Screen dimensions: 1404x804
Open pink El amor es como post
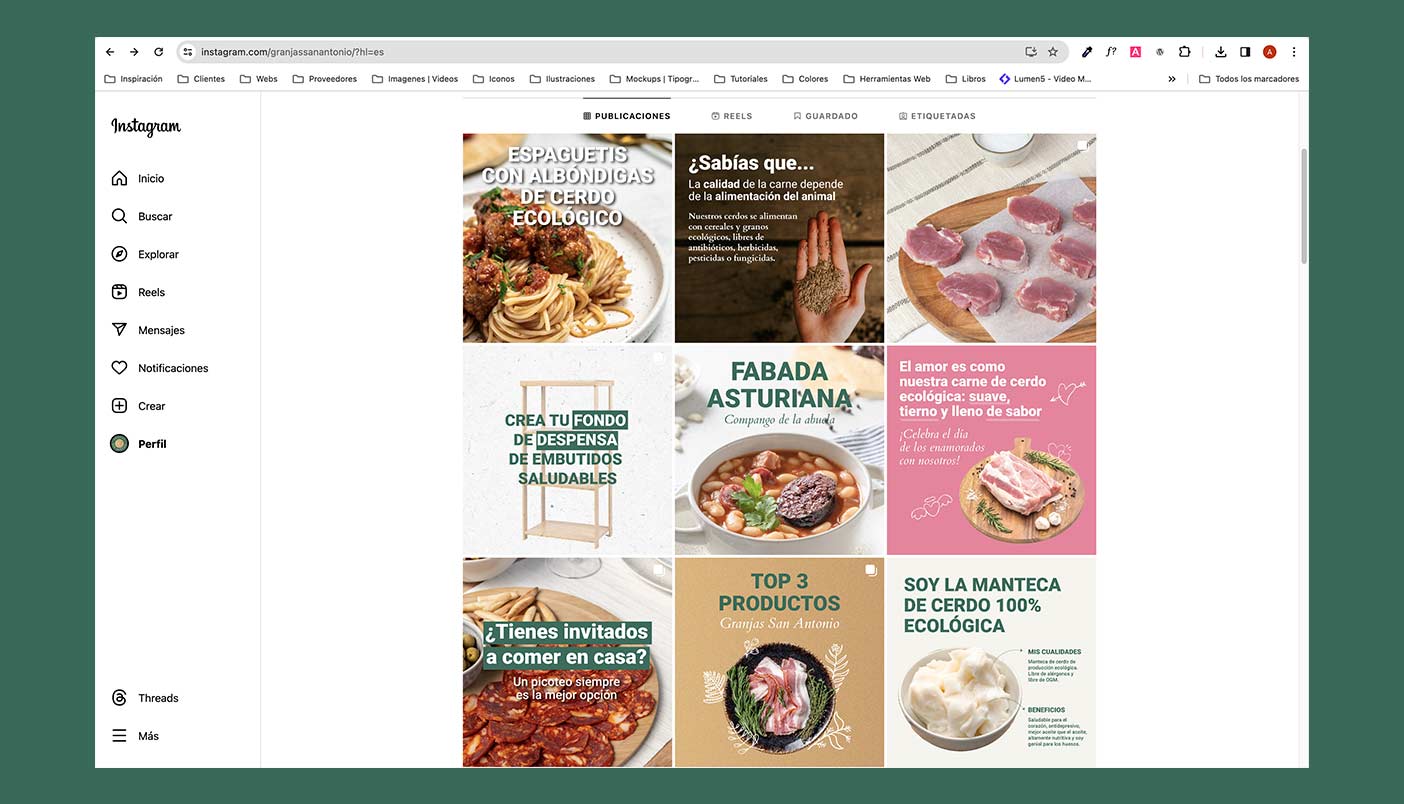point(991,450)
